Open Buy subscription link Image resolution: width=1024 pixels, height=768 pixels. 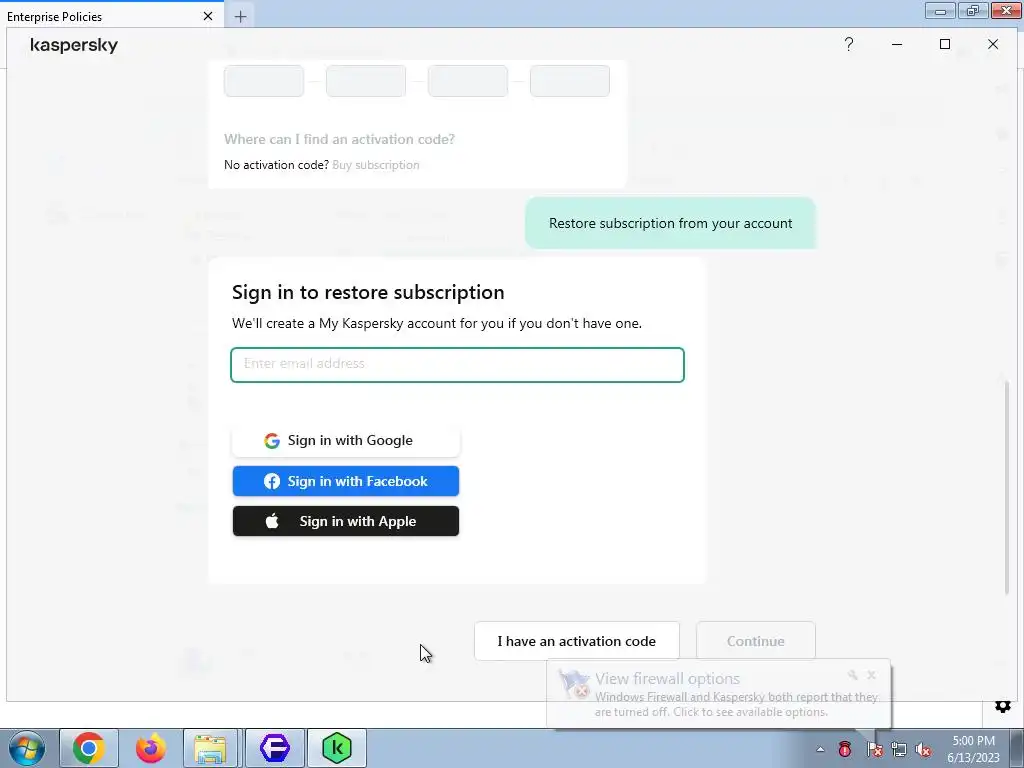point(376,165)
